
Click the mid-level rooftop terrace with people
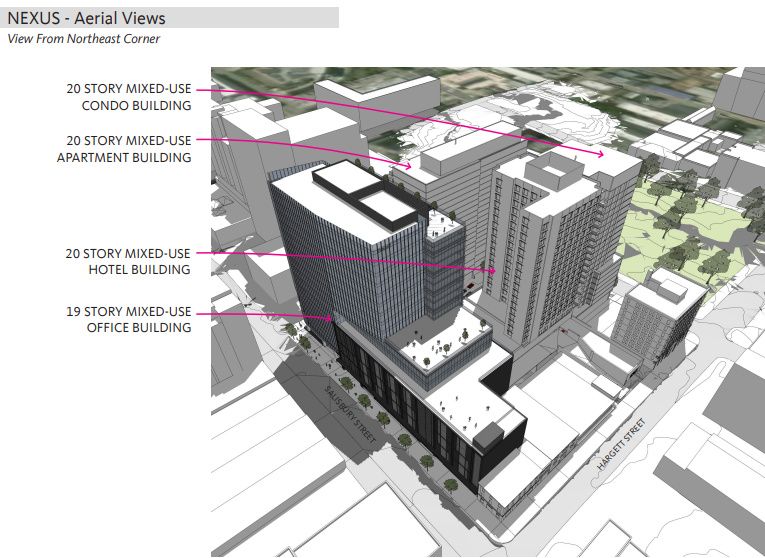click(x=440, y=347)
